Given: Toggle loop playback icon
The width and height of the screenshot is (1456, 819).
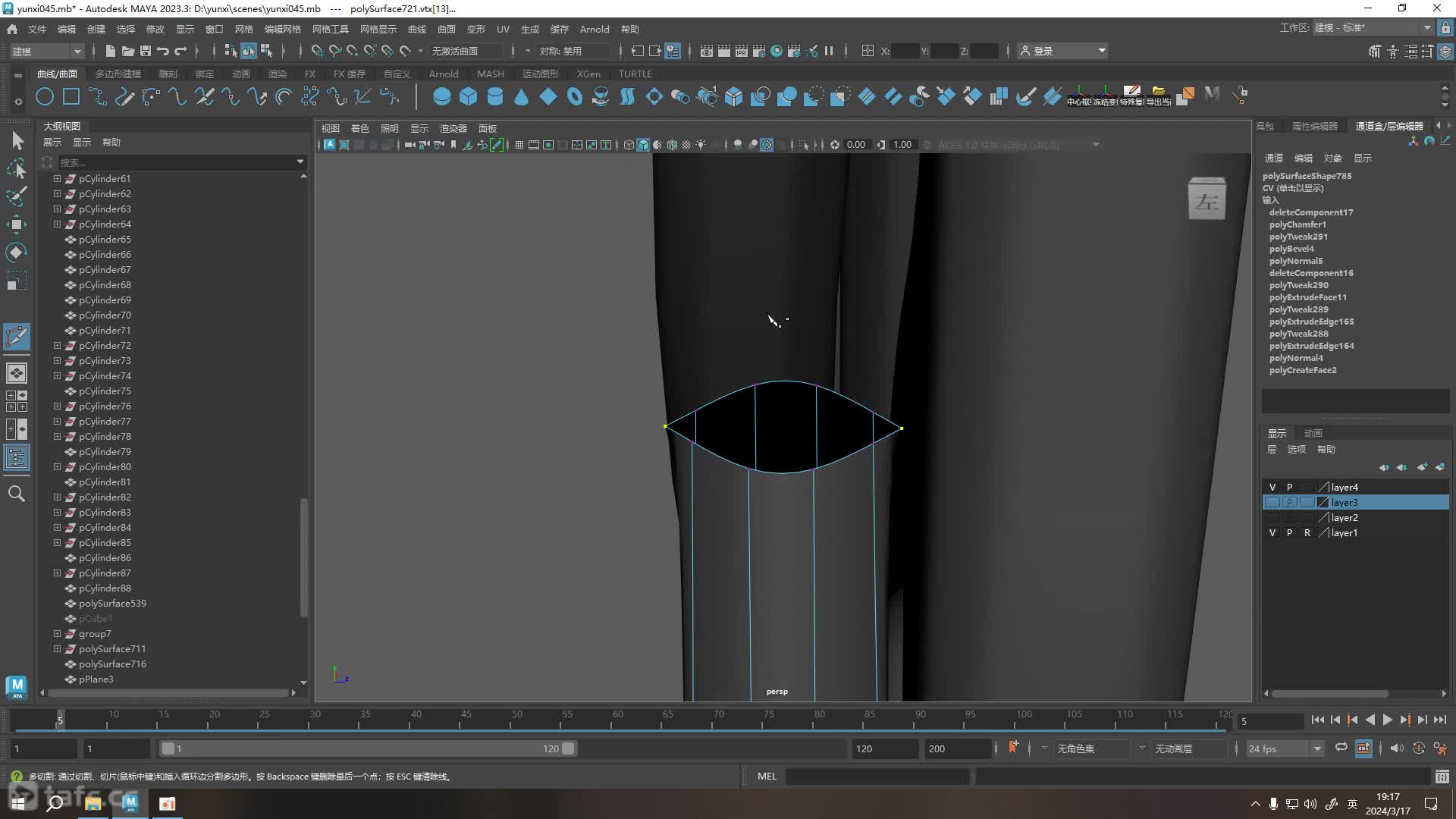Looking at the screenshot, I should tap(1341, 748).
